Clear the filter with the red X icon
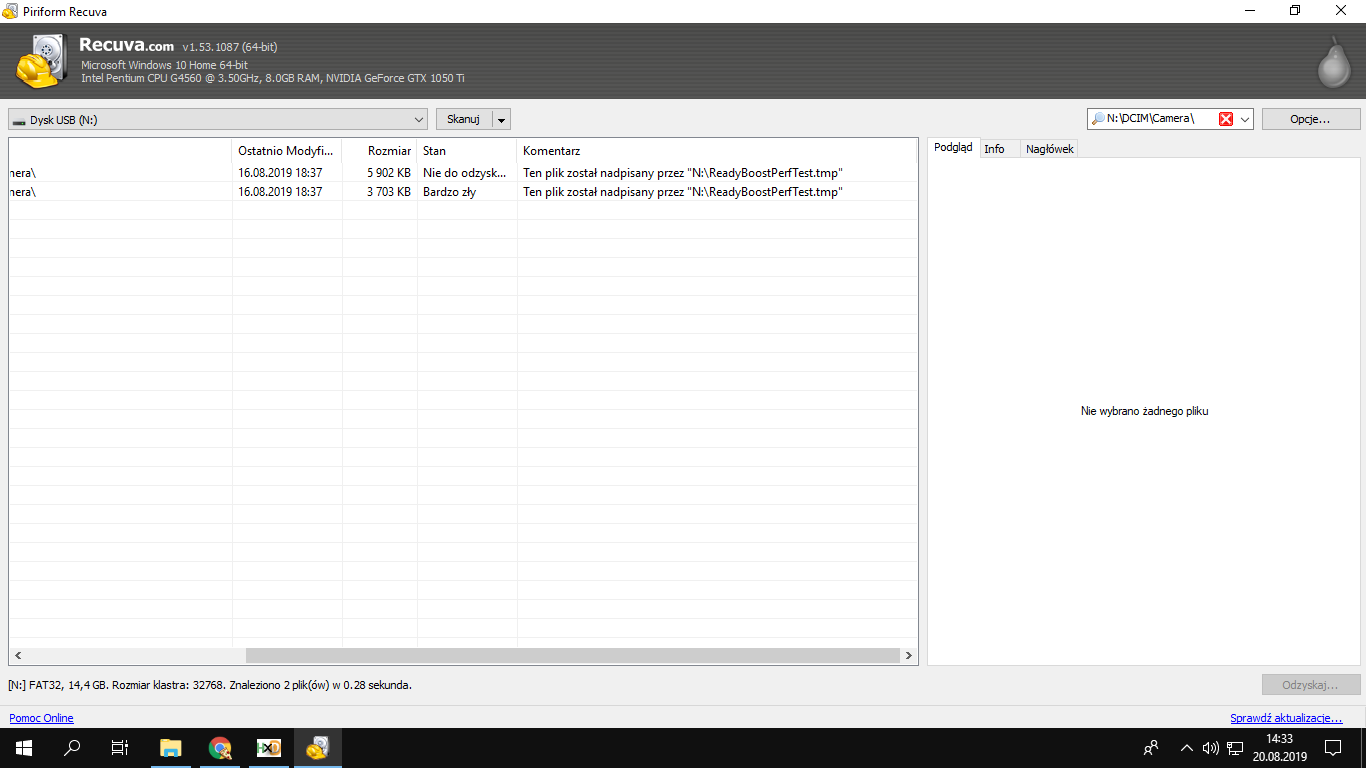This screenshot has width=1366, height=768. point(1226,119)
